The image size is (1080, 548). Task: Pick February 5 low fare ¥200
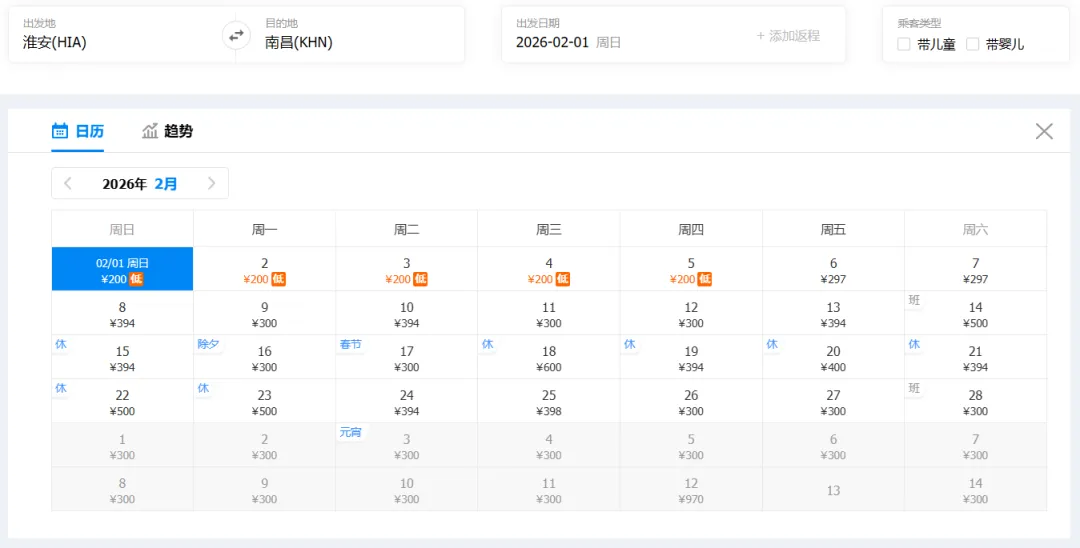pyautogui.click(x=691, y=268)
